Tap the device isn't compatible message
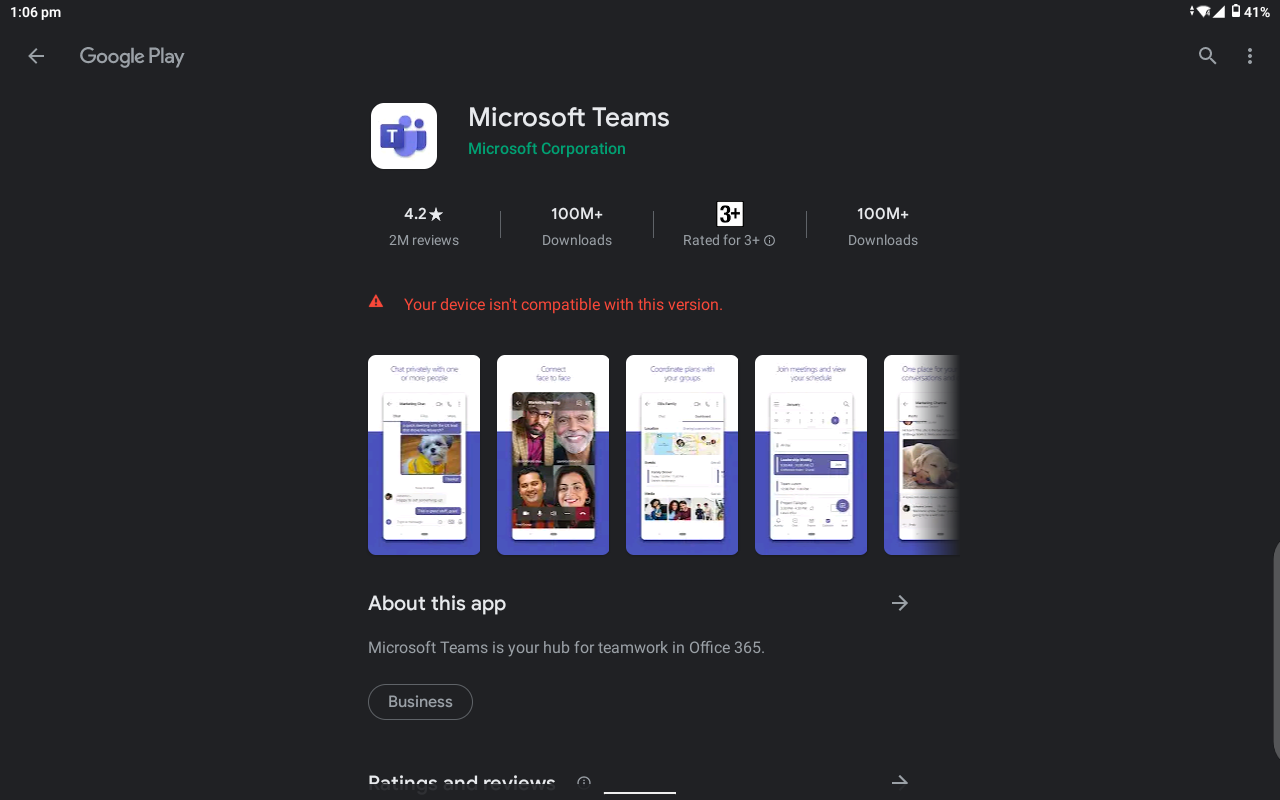The image size is (1280, 800). (x=563, y=304)
